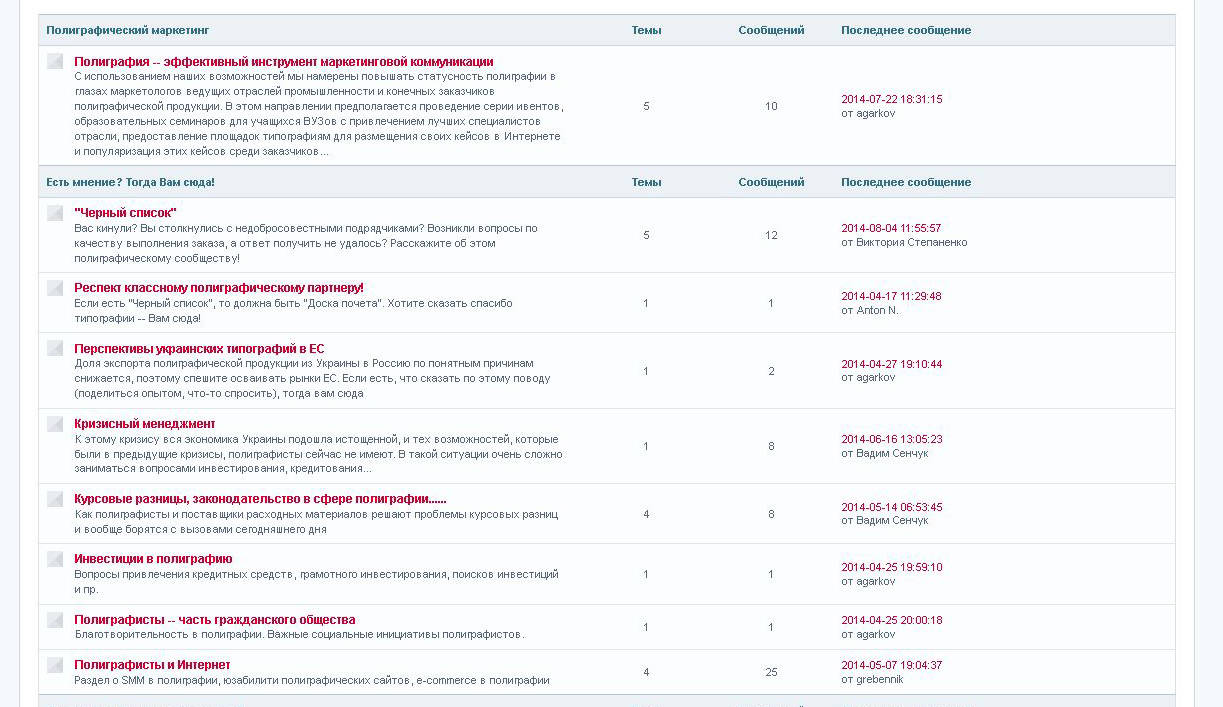Click "от Вадим Сенчук" in Кризисный менеджмент row
This screenshot has height=707, width=1223.
[x=884, y=453]
